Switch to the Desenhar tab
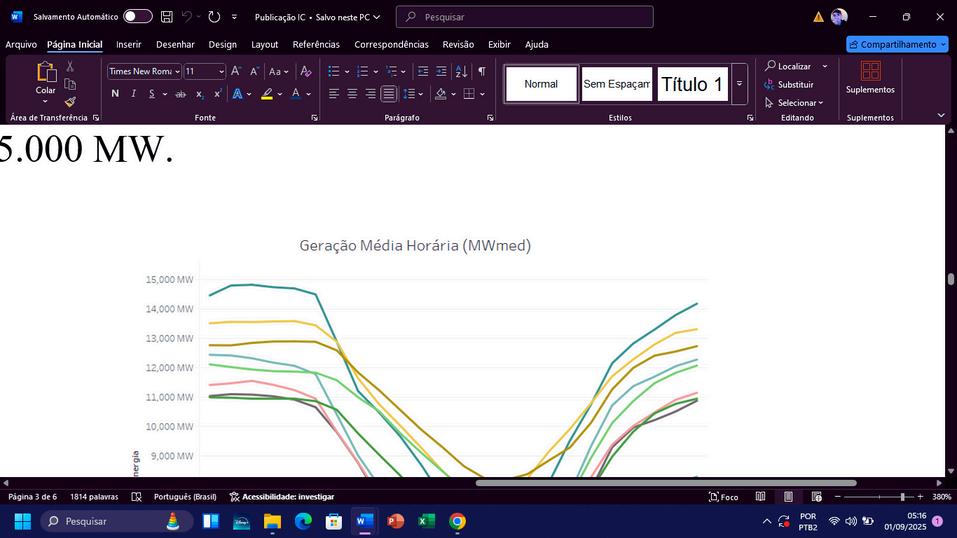Viewport: 957px width, 538px height. click(175, 45)
